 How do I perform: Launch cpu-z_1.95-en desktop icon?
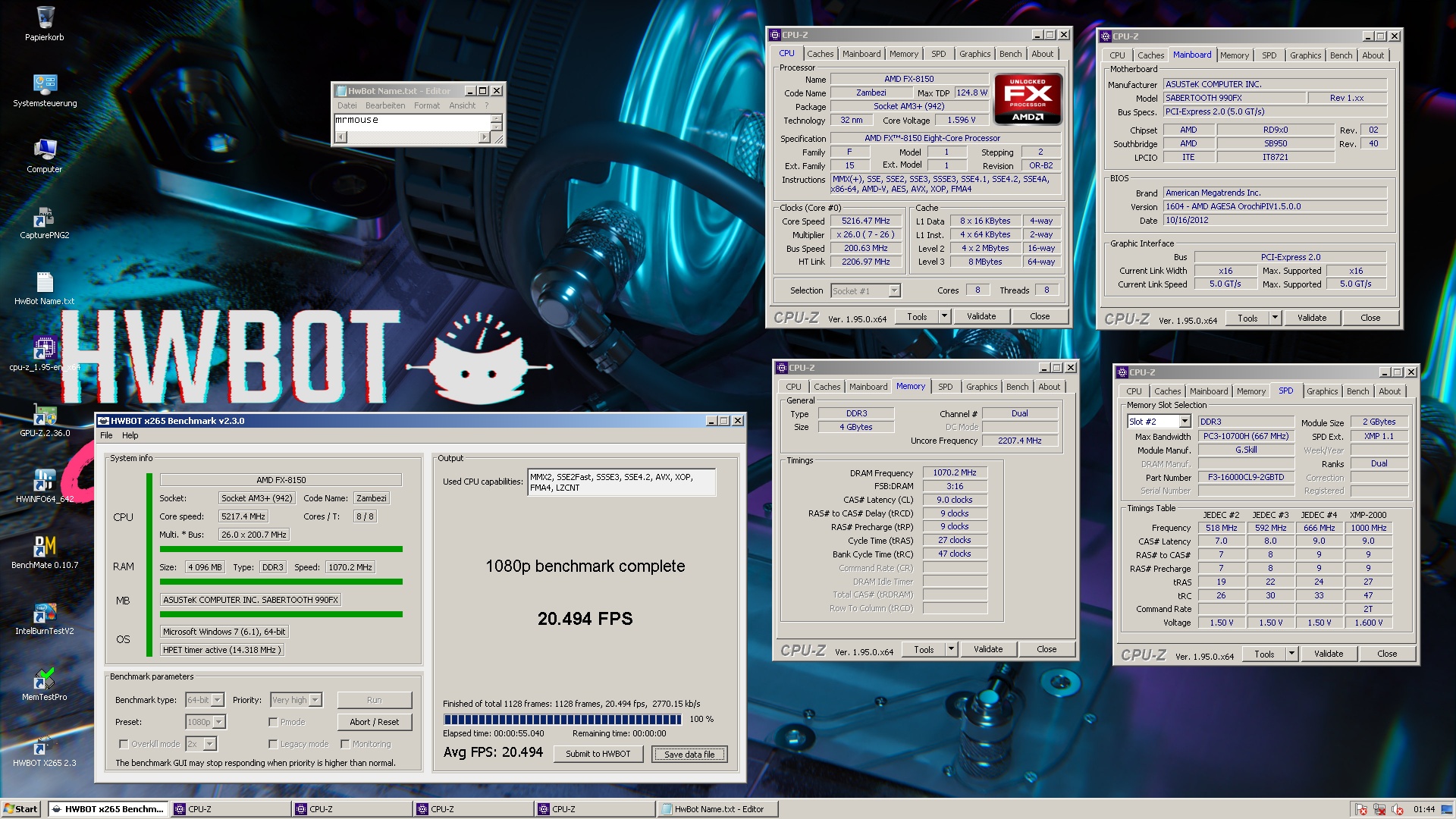click(x=45, y=348)
